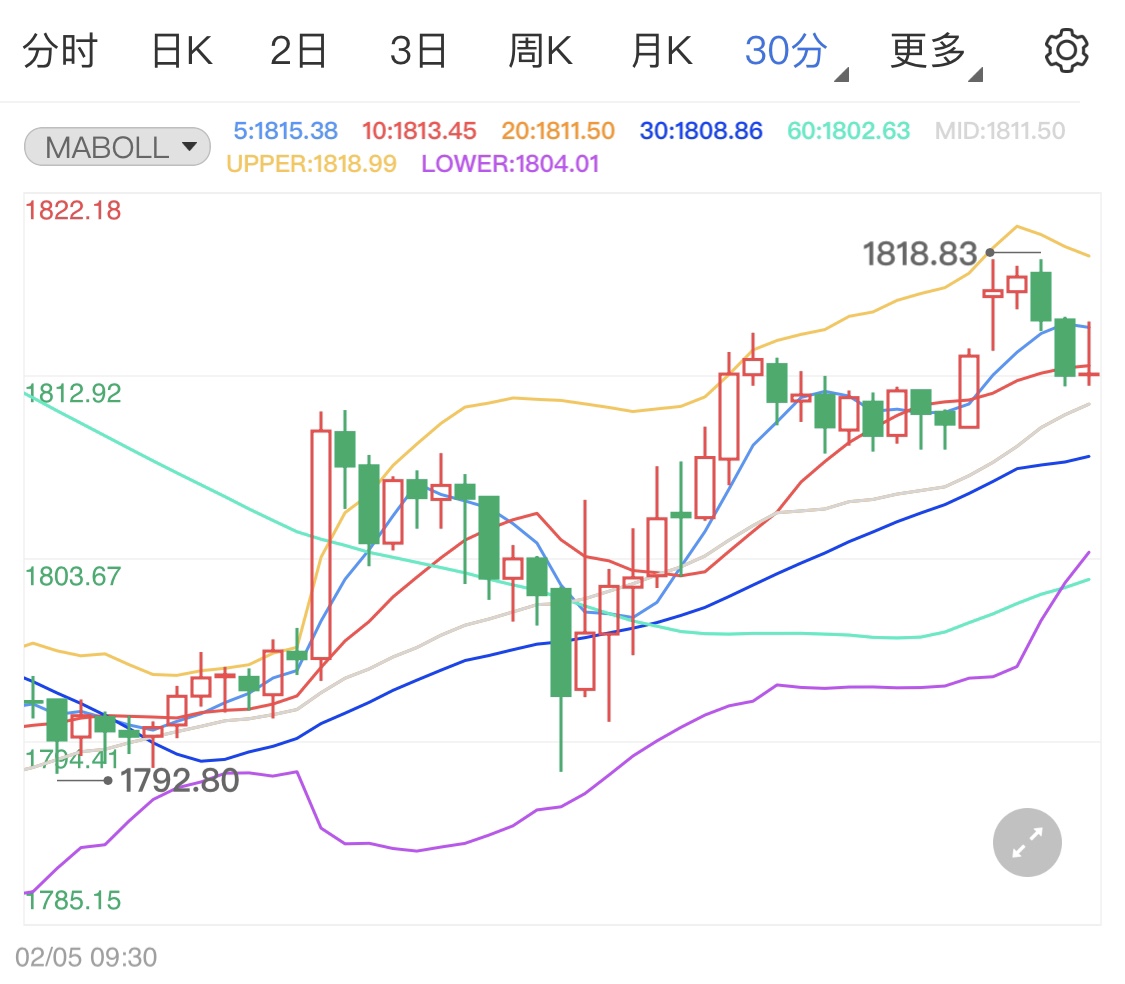Switch to 分时 time-sharing tab
Viewport: 1125px width, 984px height.
point(60,51)
